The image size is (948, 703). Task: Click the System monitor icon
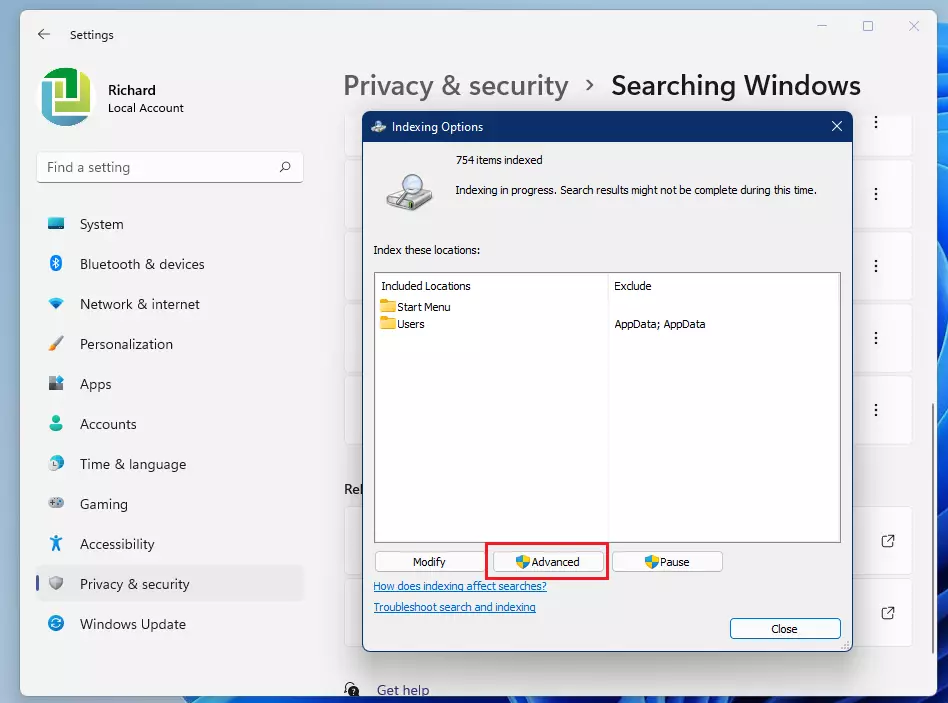click(x=56, y=224)
